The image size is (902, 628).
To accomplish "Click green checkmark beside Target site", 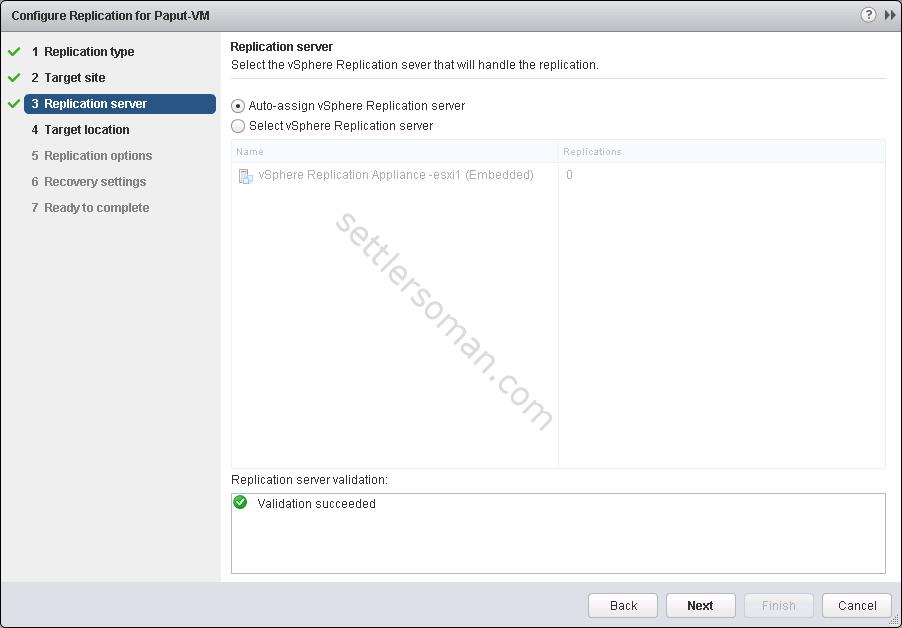I will 14,78.
